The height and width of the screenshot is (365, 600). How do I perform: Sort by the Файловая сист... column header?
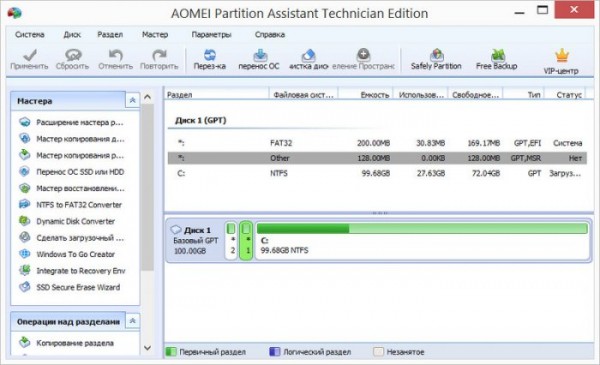pyautogui.click(x=304, y=95)
